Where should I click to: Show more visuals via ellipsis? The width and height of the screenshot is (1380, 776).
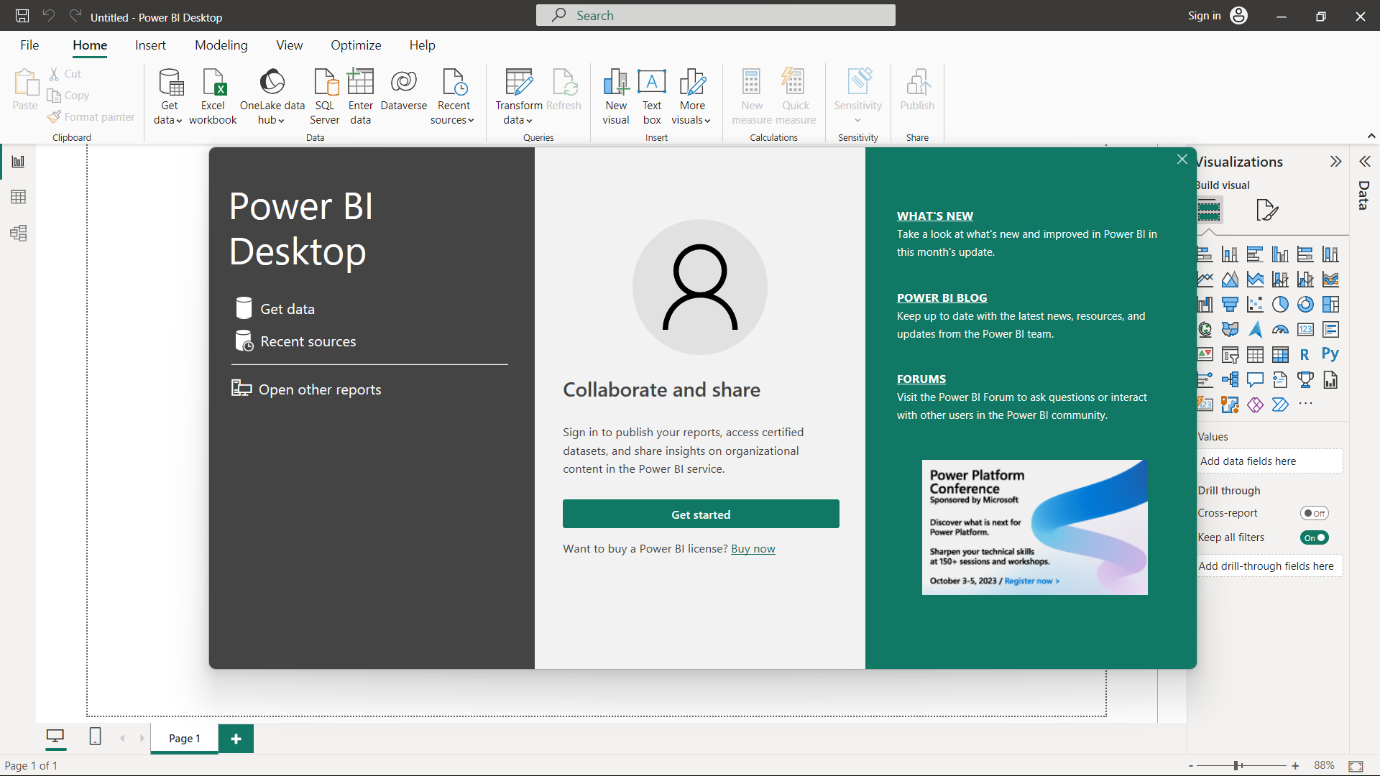1305,404
